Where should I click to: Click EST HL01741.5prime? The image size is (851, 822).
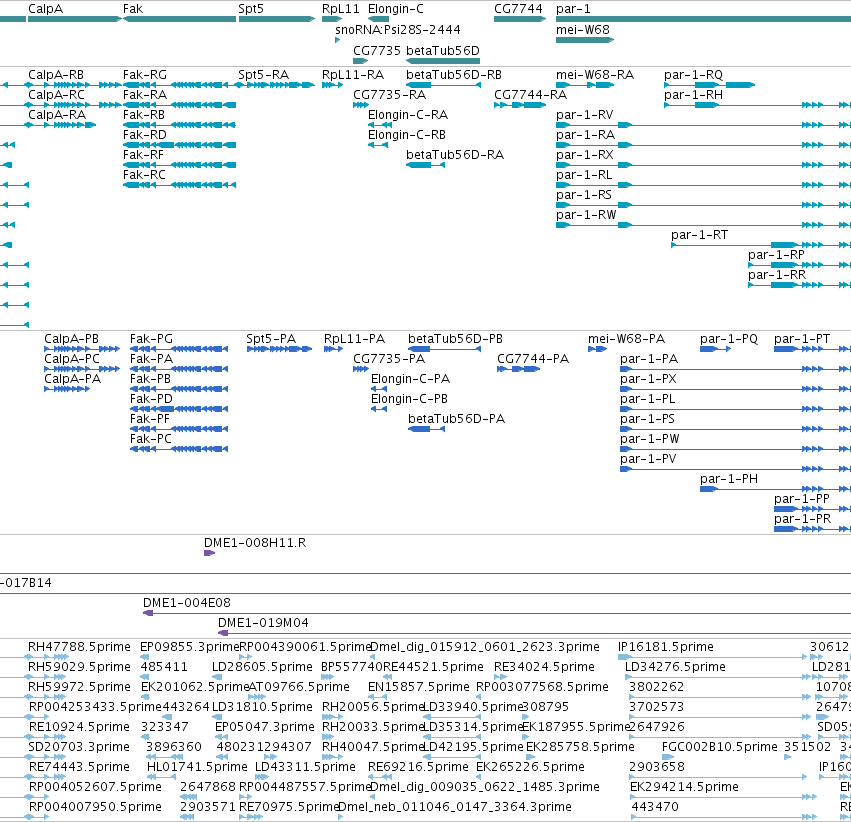pos(160,777)
